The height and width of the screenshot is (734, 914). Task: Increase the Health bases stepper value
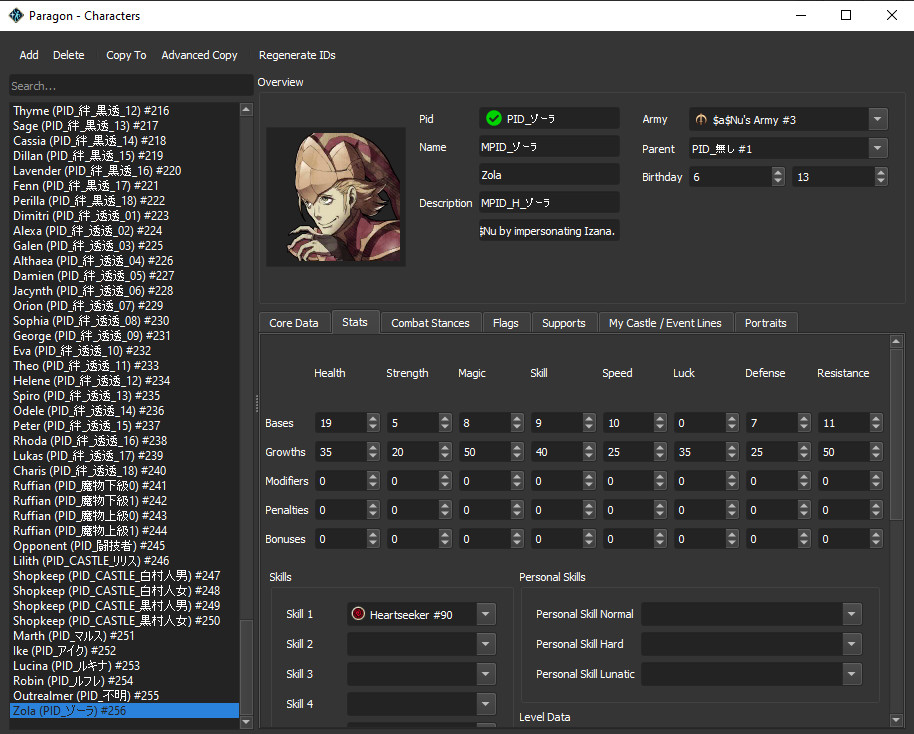click(373, 419)
